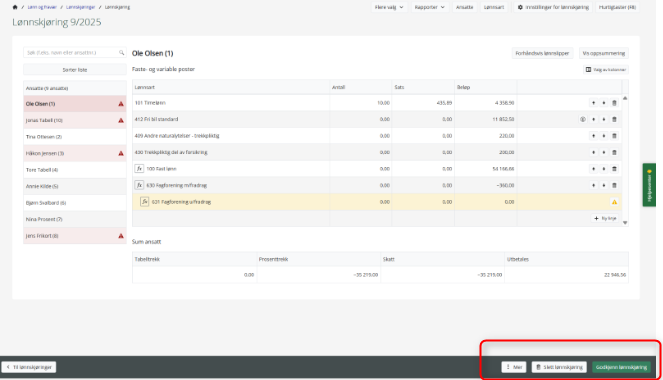Click info icon on 412 Fri bil row

[583, 119]
